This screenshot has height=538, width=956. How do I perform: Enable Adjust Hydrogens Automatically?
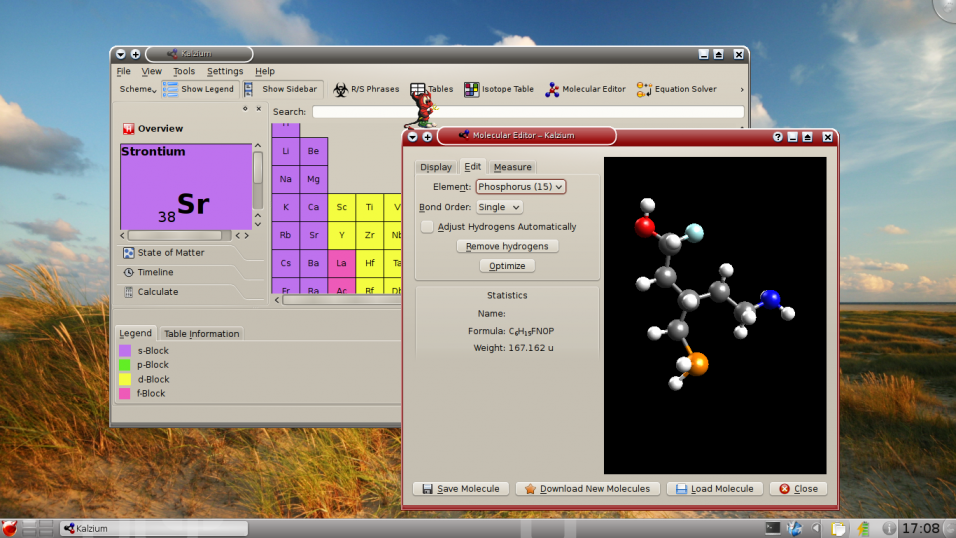point(428,227)
